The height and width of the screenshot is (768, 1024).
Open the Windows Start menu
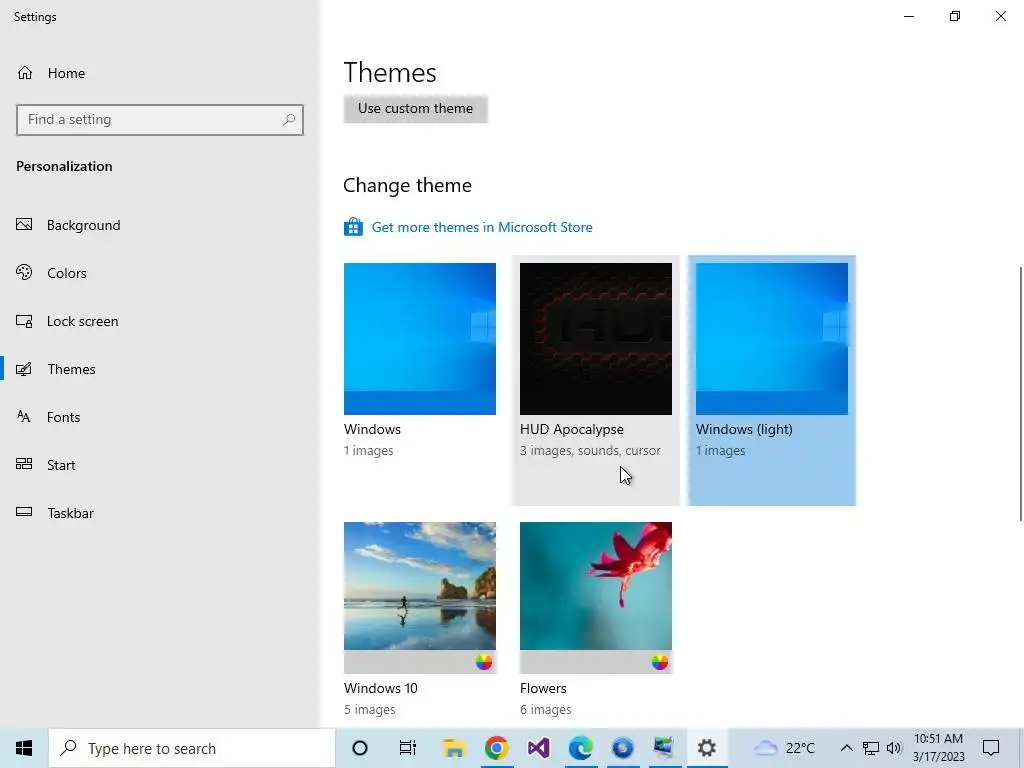tap(24, 748)
